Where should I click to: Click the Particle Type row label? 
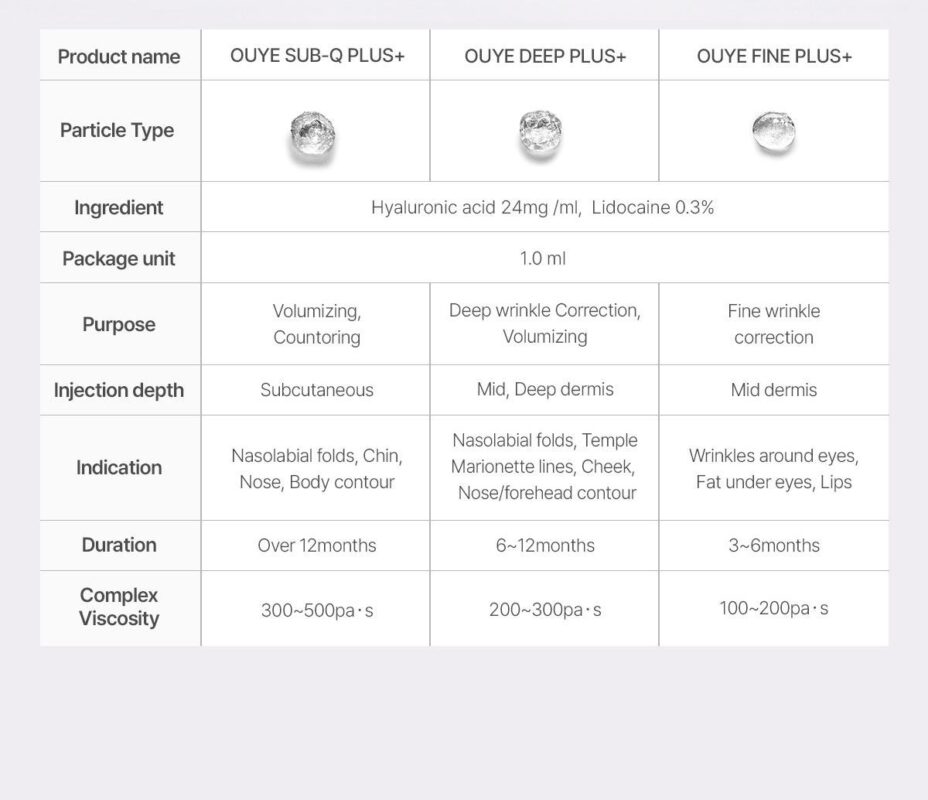tap(117, 130)
